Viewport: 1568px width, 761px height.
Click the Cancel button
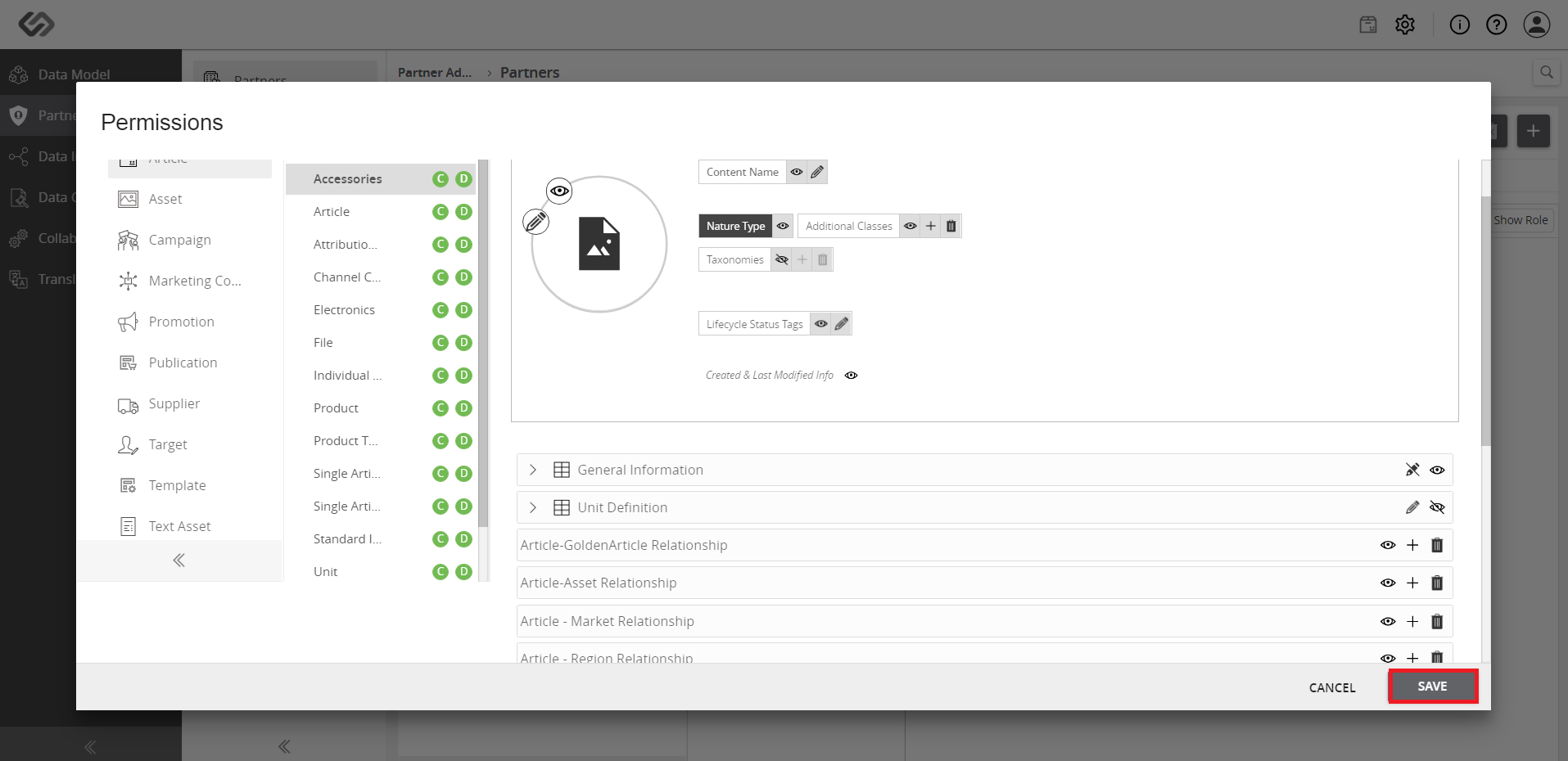point(1332,687)
